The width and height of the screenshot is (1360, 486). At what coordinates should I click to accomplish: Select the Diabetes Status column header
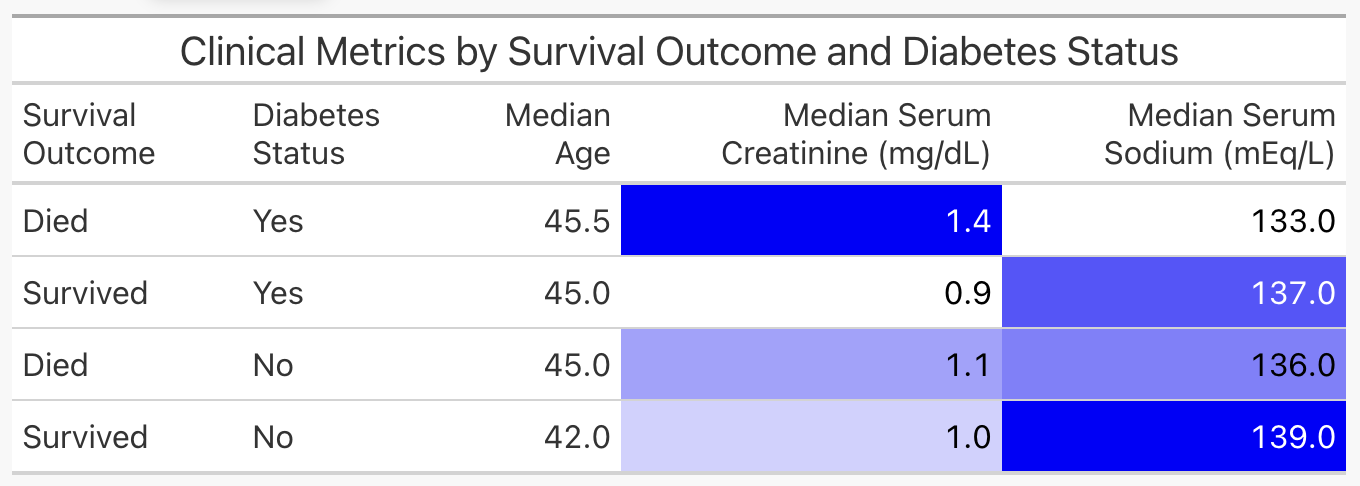pyautogui.click(x=316, y=134)
